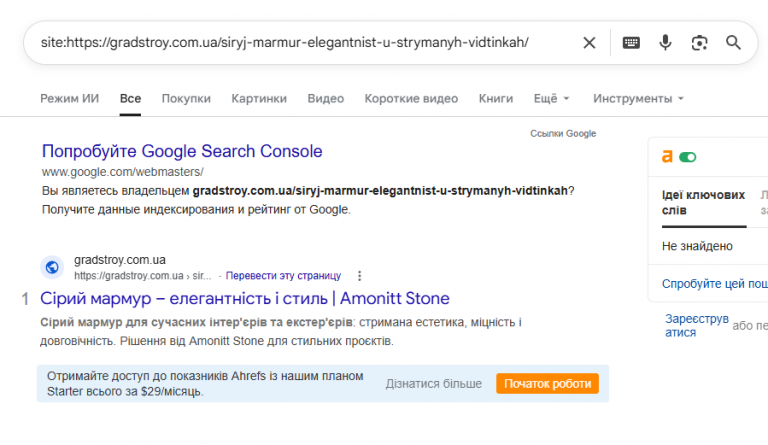Open the on-screen keyboard input tool
This screenshot has width=768, height=445.
[631, 43]
